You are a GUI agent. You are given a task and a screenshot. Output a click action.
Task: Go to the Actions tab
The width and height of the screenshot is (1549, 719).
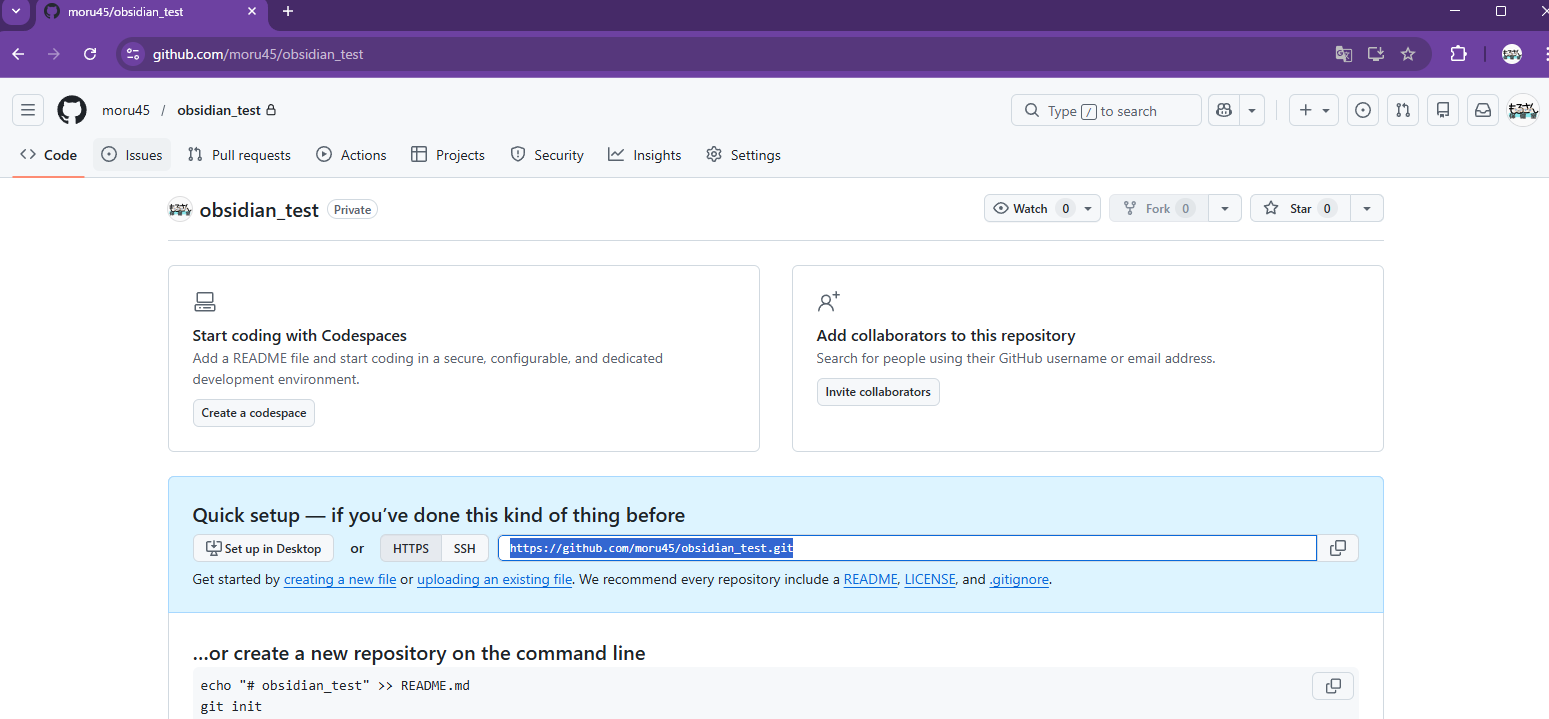tap(351, 155)
